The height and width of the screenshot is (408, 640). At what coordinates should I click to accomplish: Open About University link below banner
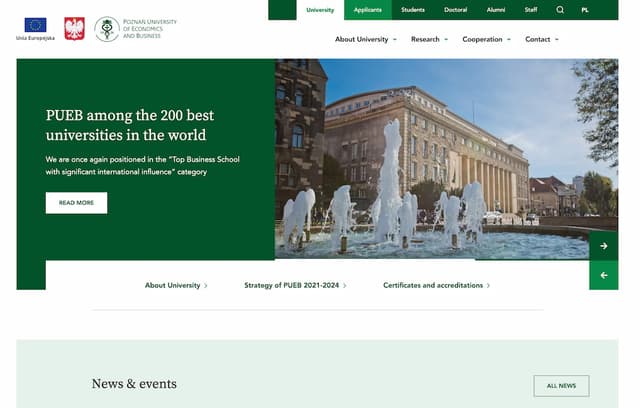176,285
